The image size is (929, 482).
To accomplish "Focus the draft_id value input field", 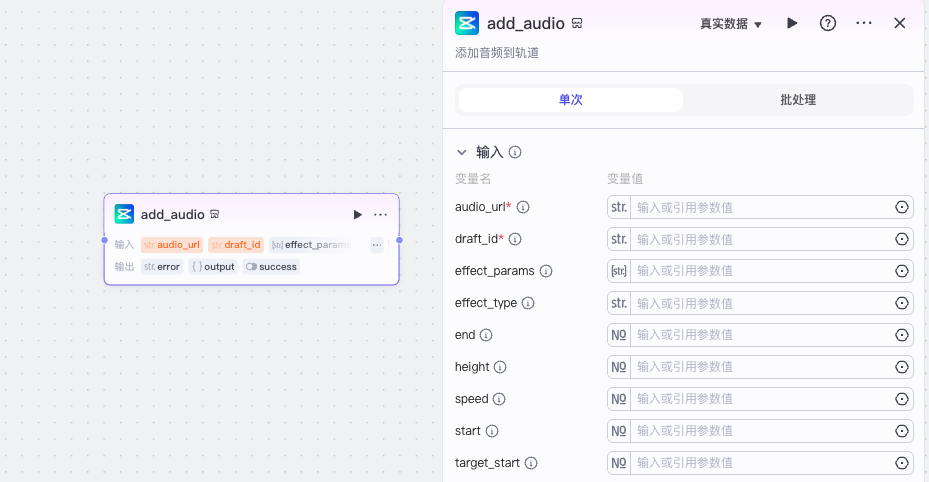I will 761,239.
